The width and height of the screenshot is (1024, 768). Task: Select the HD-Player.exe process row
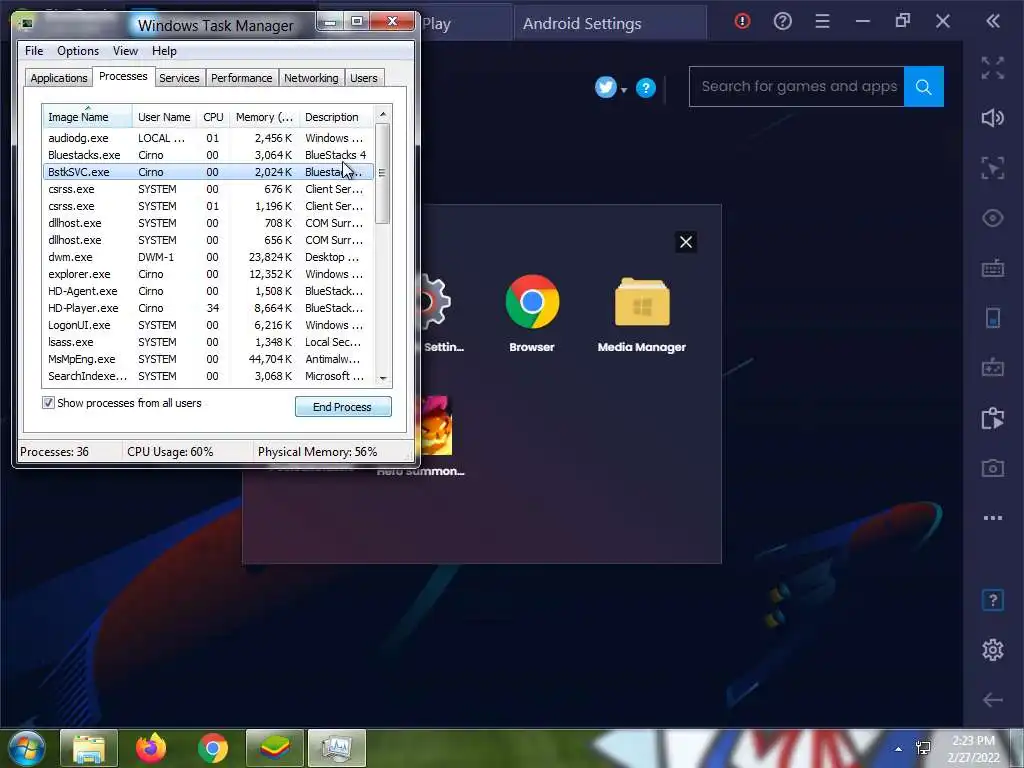(208, 308)
